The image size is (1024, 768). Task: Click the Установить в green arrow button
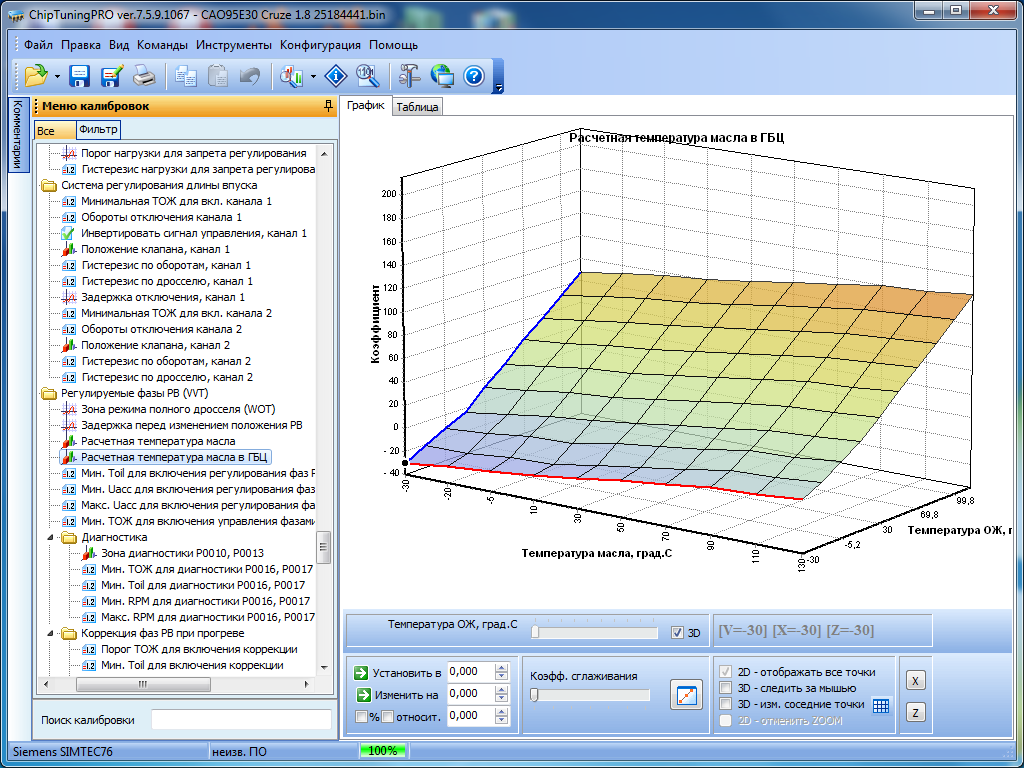361,672
